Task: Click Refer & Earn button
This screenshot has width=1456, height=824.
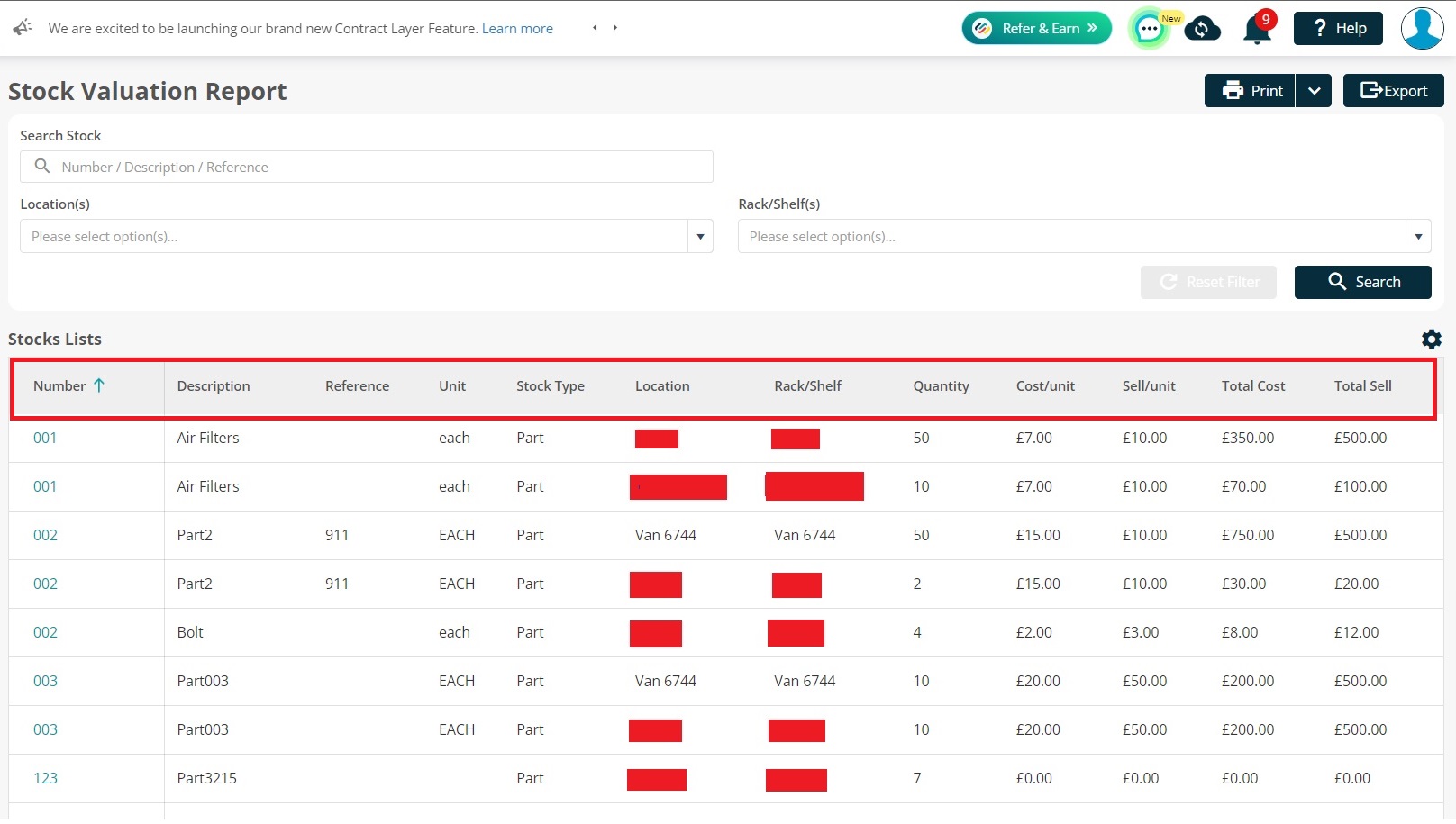Action: tap(1037, 28)
